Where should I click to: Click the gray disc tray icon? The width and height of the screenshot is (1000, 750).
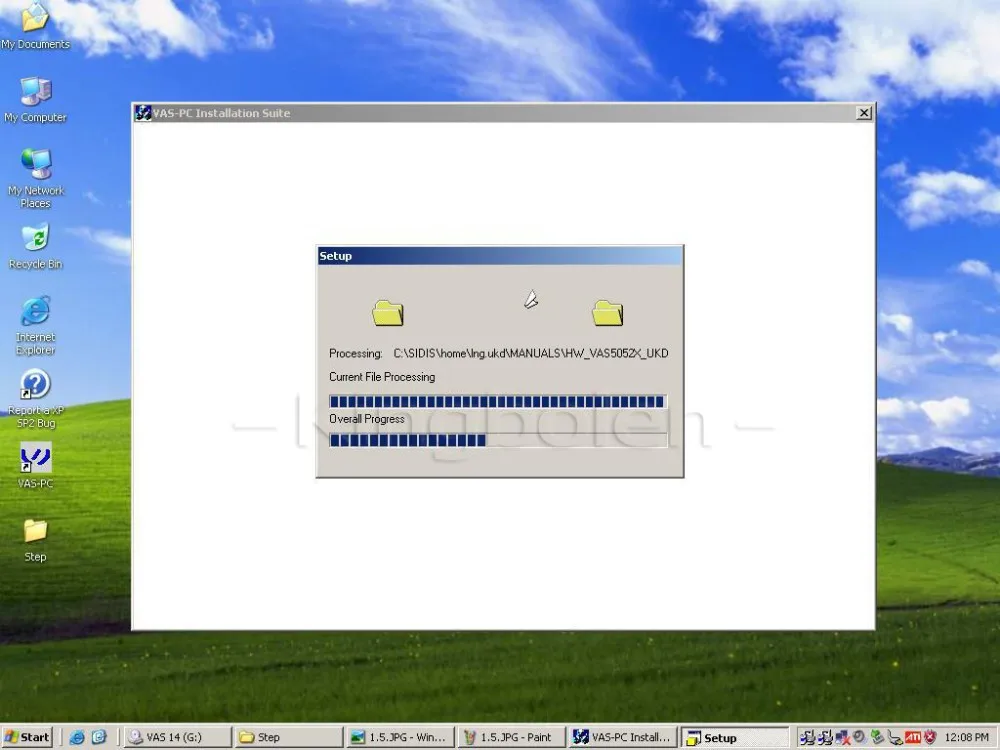coord(859,737)
